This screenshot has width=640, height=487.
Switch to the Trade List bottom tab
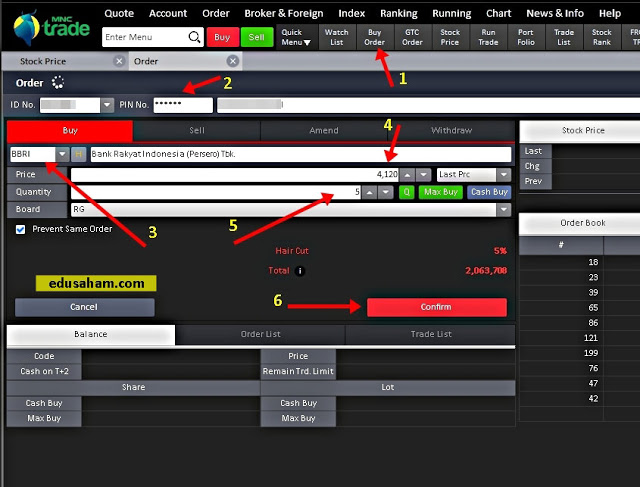click(431, 334)
